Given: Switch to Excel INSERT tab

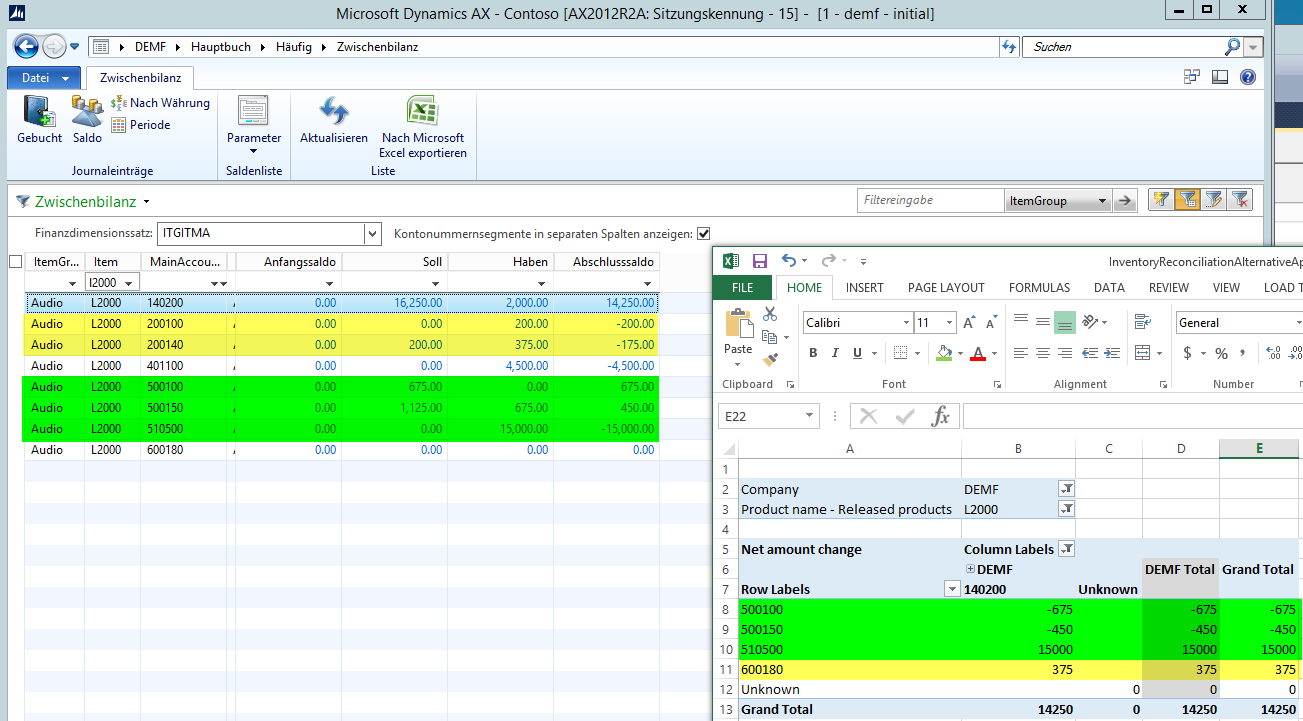Looking at the screenshot, I should pyautogui.click(x=864, y=288).
